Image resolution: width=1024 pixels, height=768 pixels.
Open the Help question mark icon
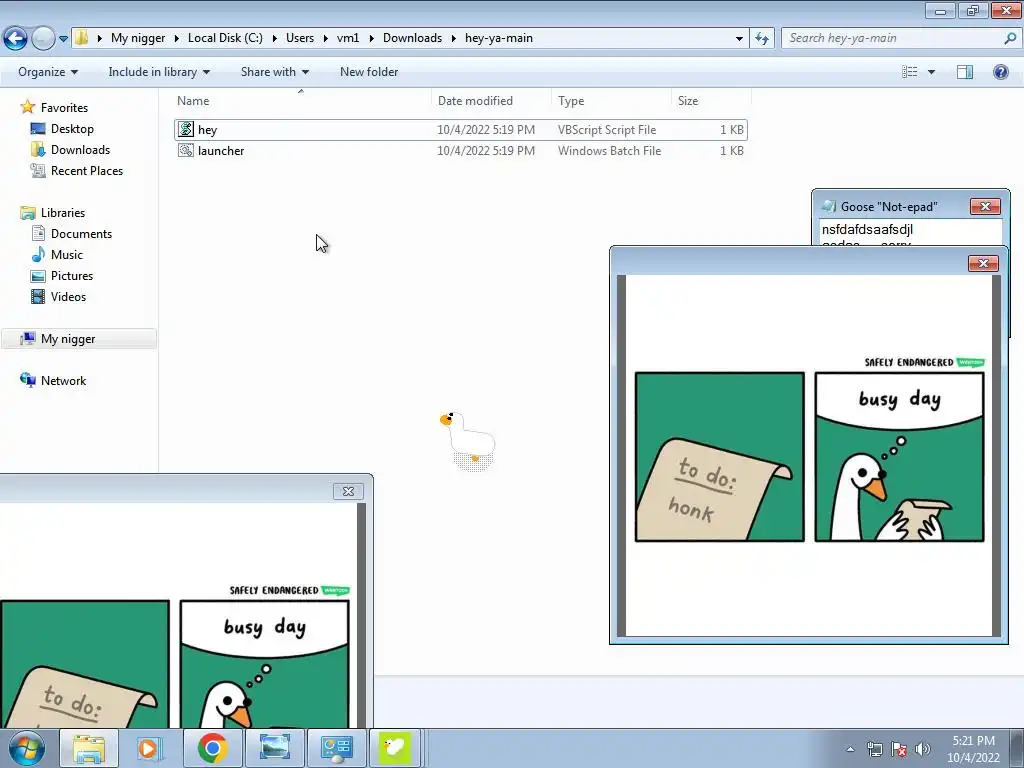(1000, 72)
